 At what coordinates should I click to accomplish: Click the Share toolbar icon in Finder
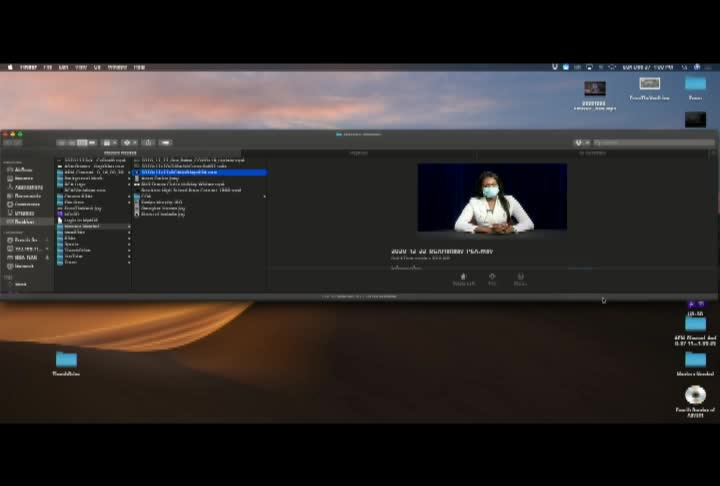[x=148, y=143]
